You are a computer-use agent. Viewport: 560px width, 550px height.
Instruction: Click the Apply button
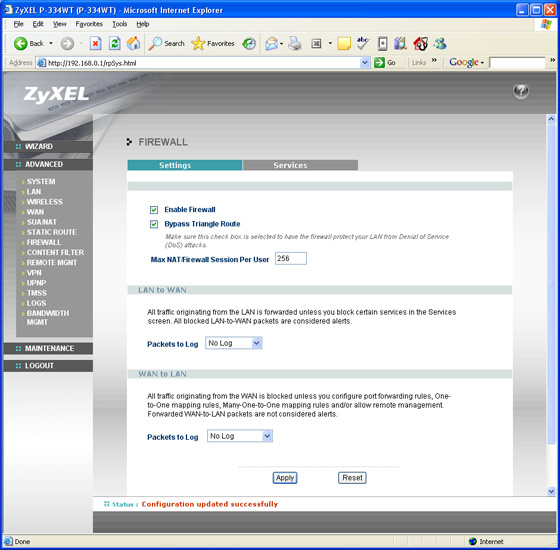point(285,478)
